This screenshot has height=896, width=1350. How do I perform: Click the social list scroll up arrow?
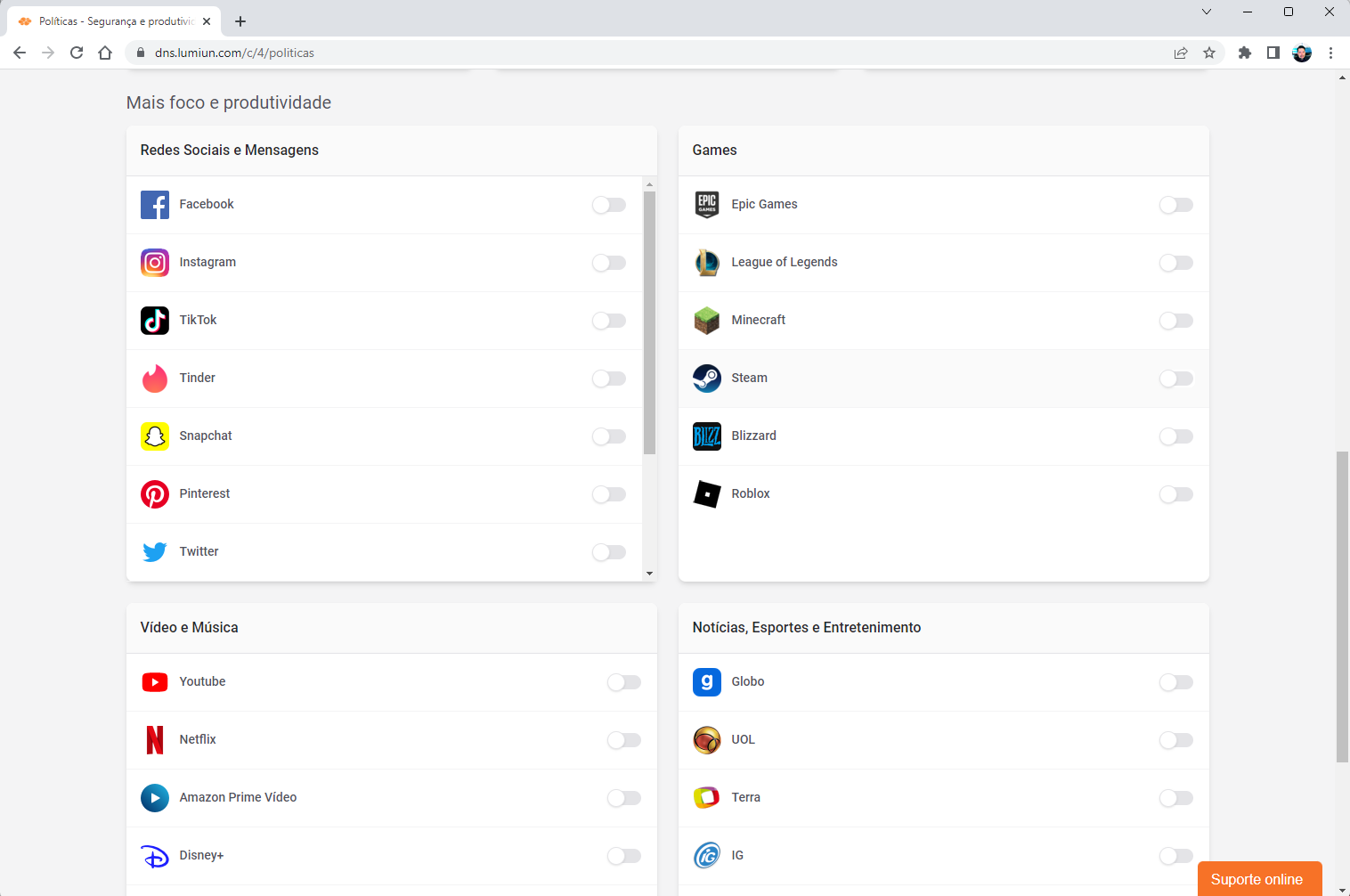pyautogui.click(x=649, y=184)
